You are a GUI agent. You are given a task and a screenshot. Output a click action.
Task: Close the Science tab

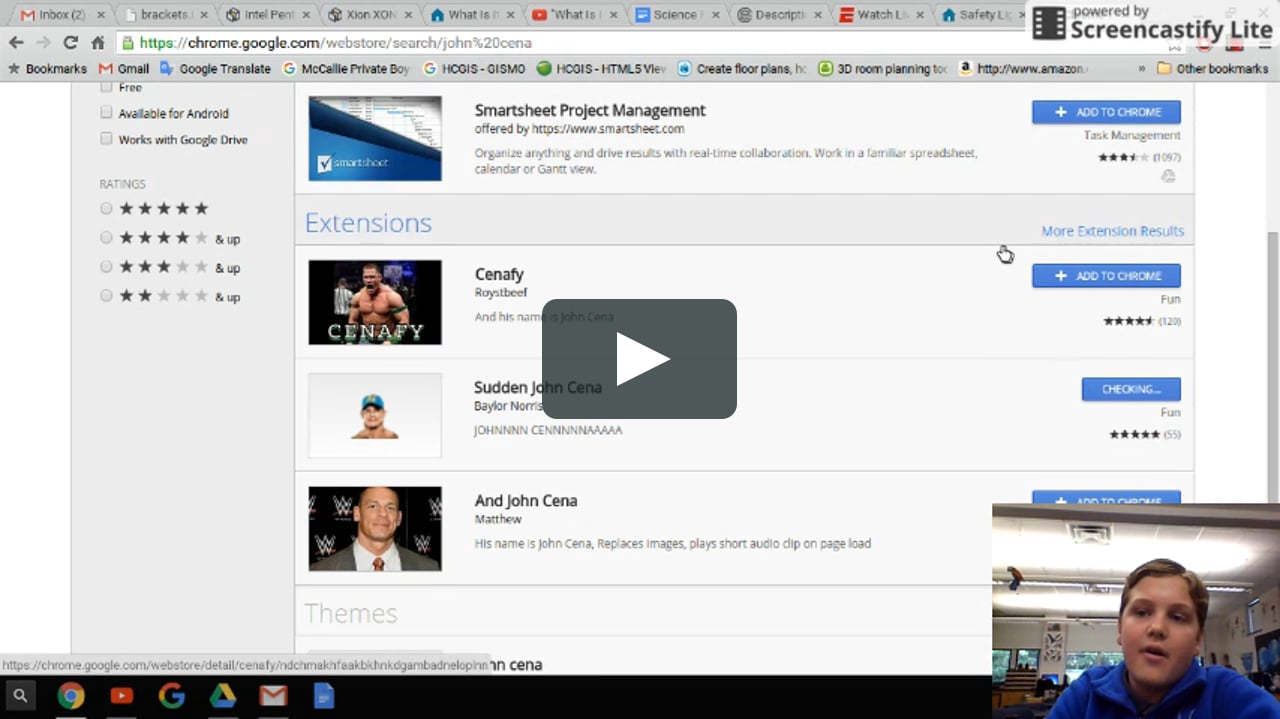click(x=716, y=15)
